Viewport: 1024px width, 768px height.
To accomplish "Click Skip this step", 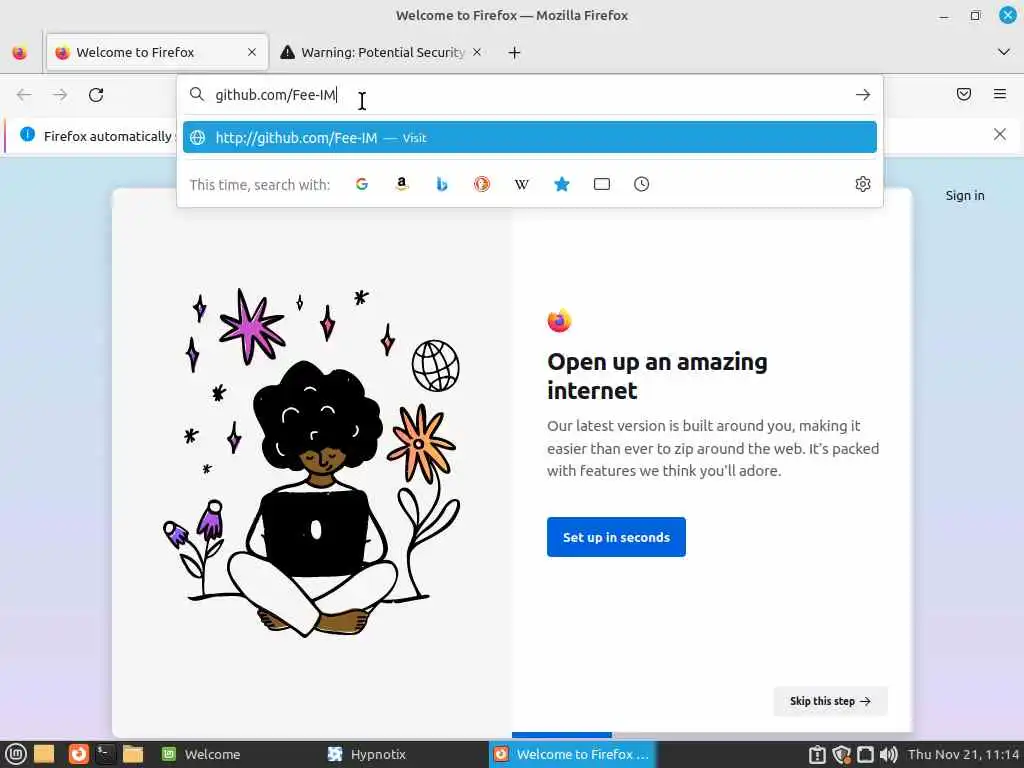I will click(x=830, y=701).
